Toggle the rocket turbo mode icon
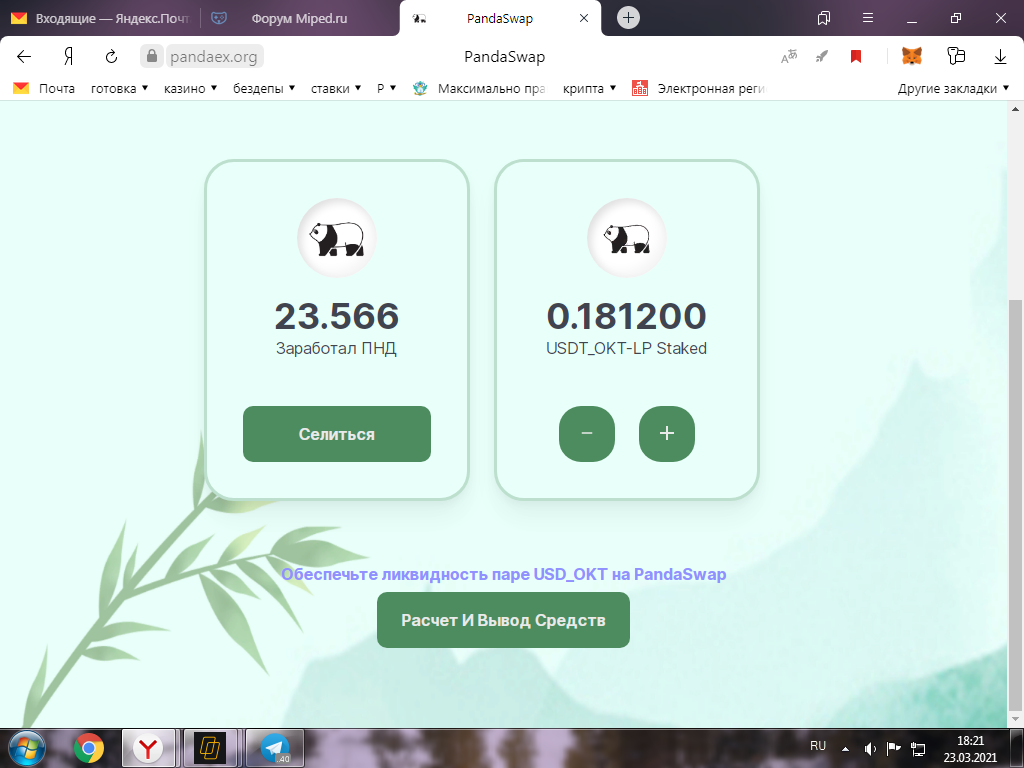Viewport: 1024px width, 768px height. (x=822, y=57)
